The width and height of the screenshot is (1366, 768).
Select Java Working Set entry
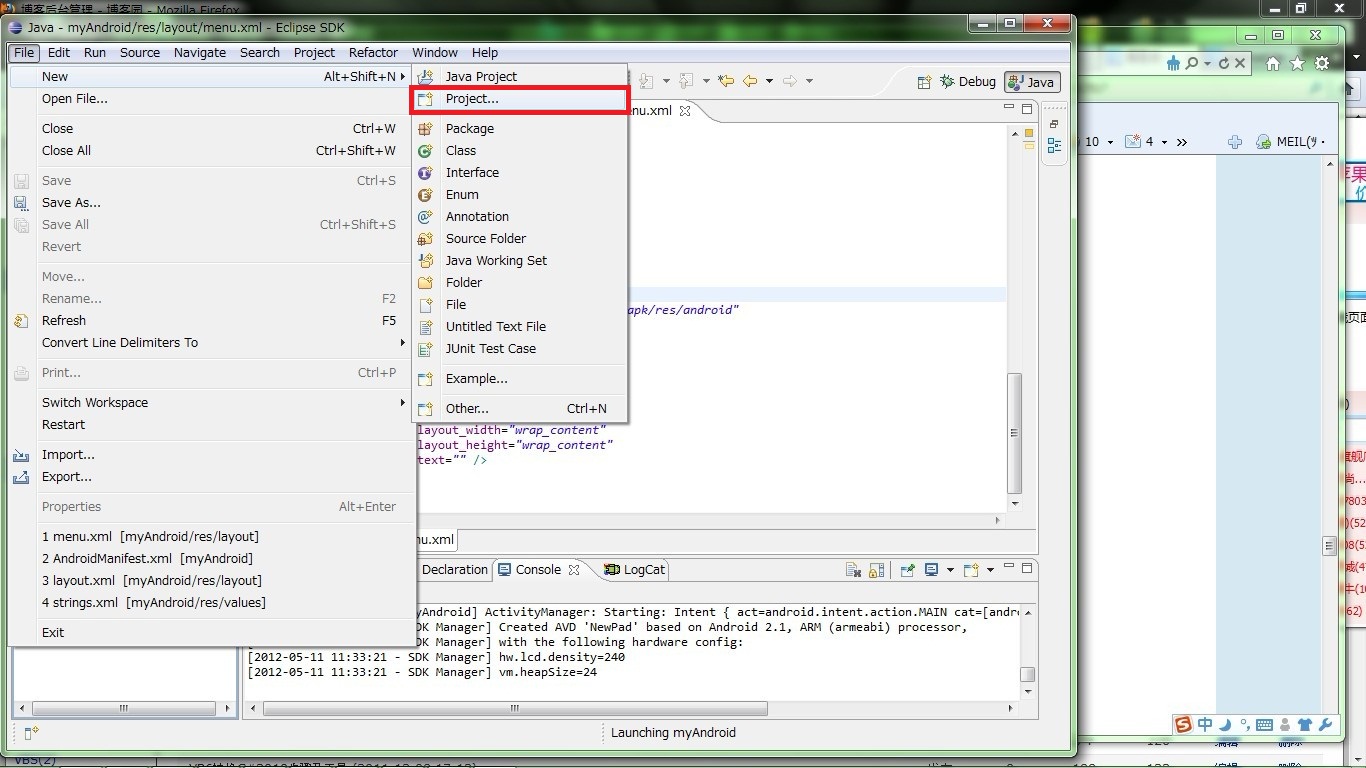[519, 260]
